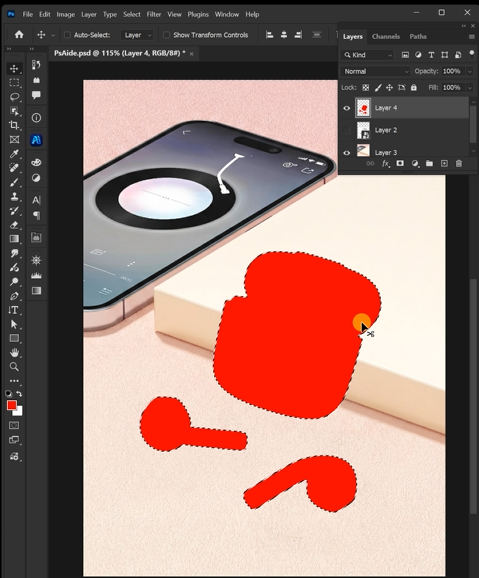Toggle filter for pixel layers
The height and width of the screenshot is (578, 479).
[x=405, y=55]
